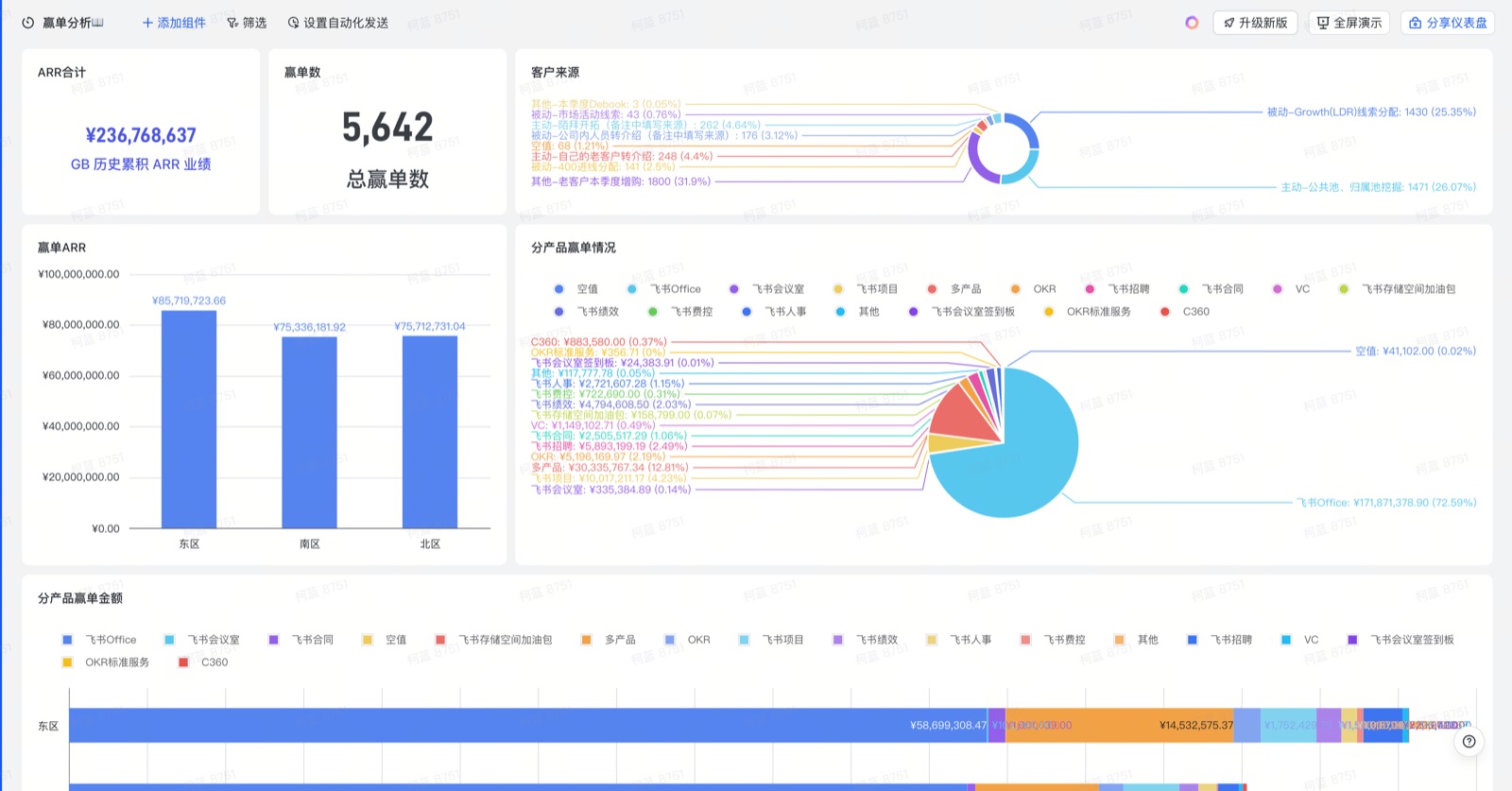The height and width of the screenshot is (791, 1512).
Task: Click the ¥58,699,308.47 bar segment in 东区
Action: [x=528, y=725]
